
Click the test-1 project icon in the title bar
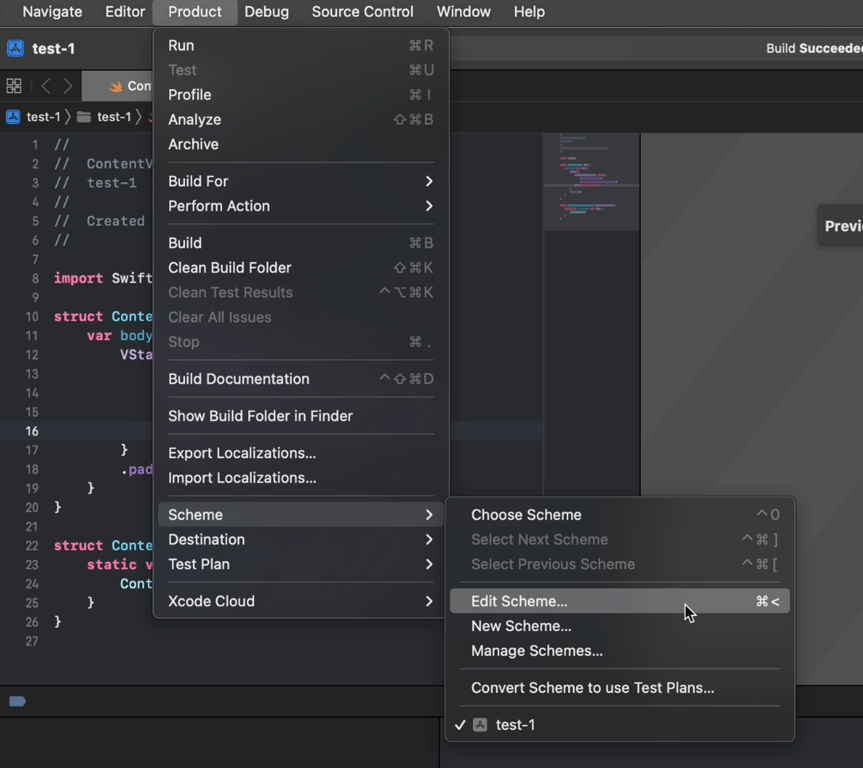(14, 47)
